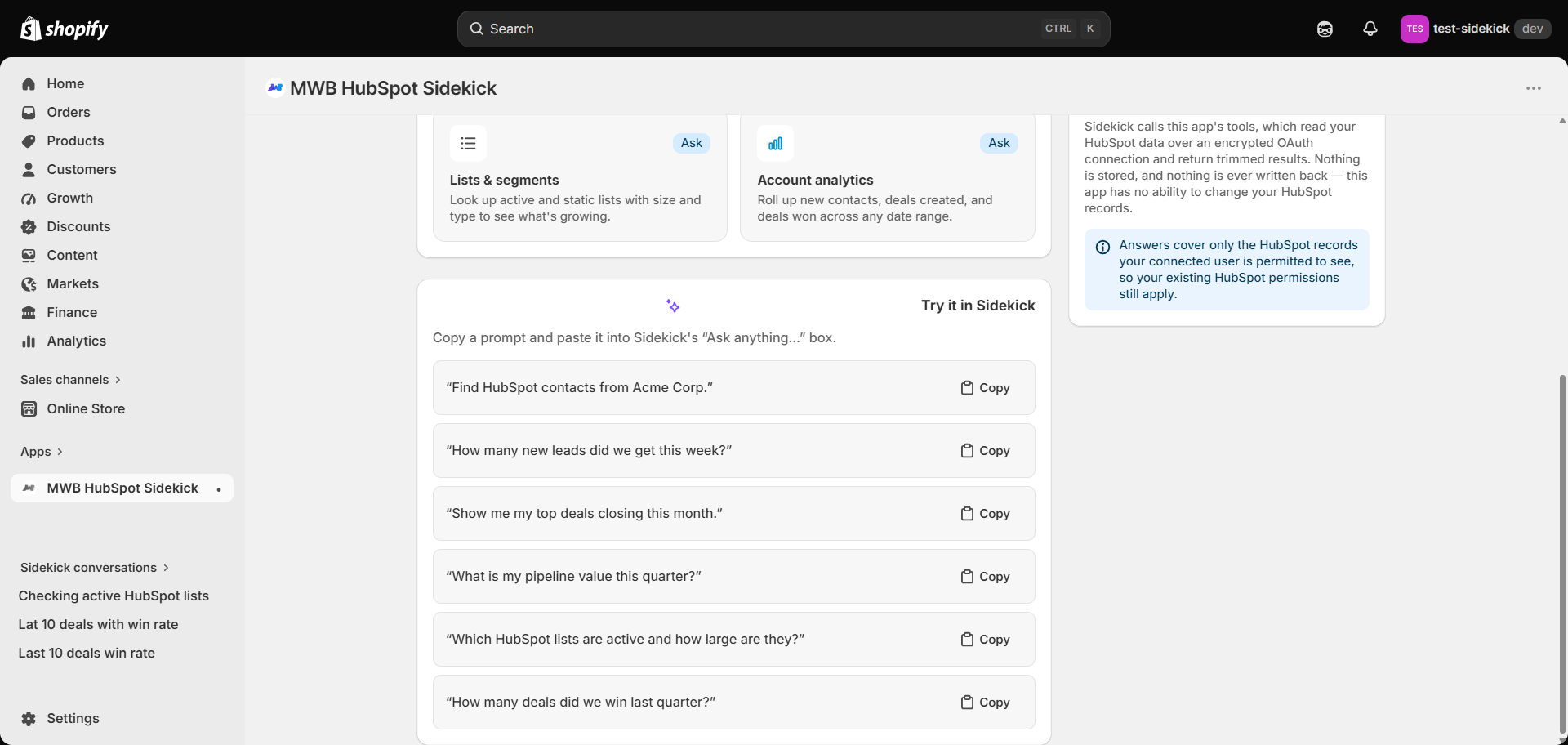Screen dimensions: 1568x745
Task: Open the test-sidekick account menu
Action: click(x=1475, y=29)
